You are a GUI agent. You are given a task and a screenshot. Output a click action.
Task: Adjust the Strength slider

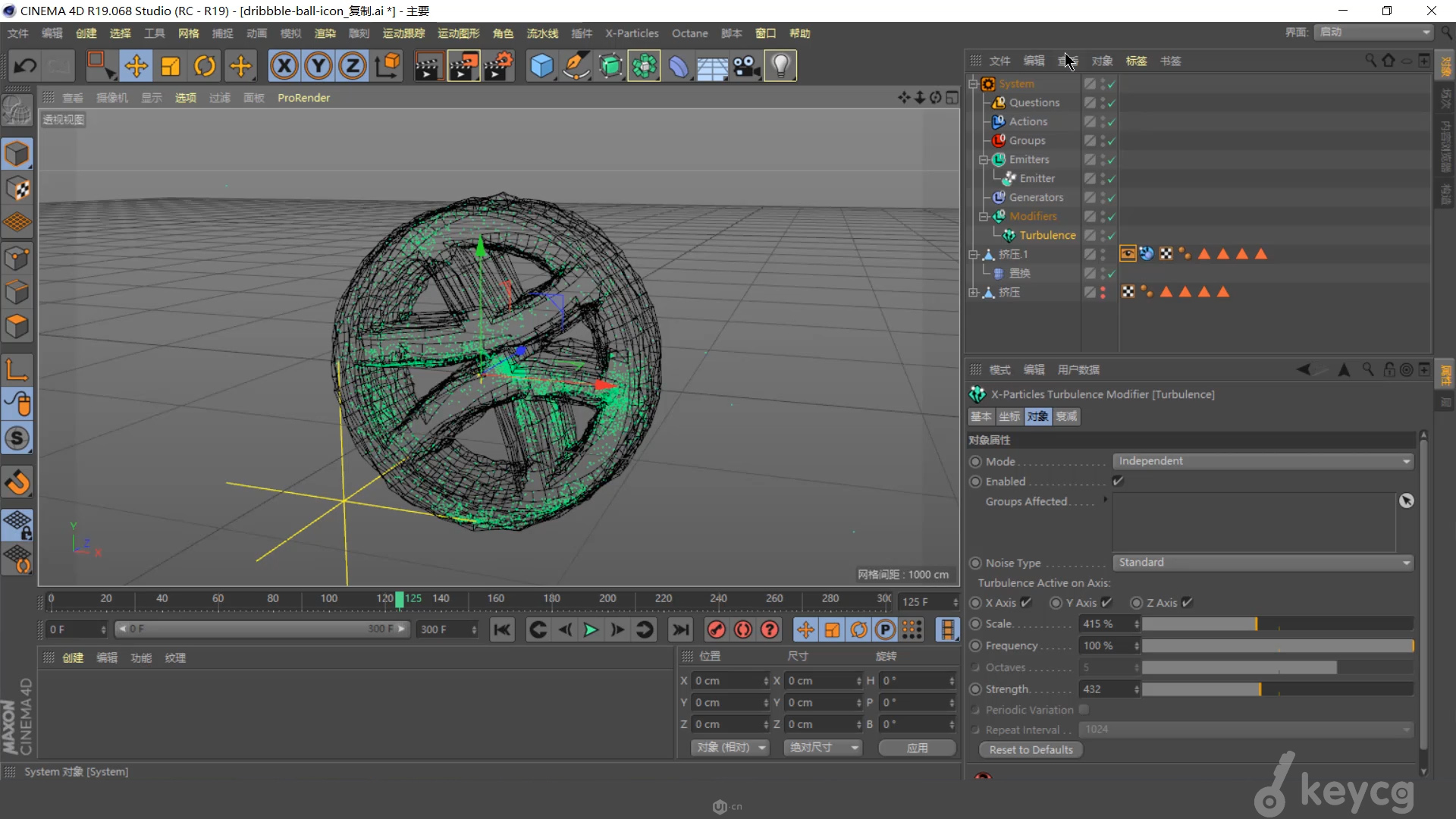click(x=1278, y=689)
